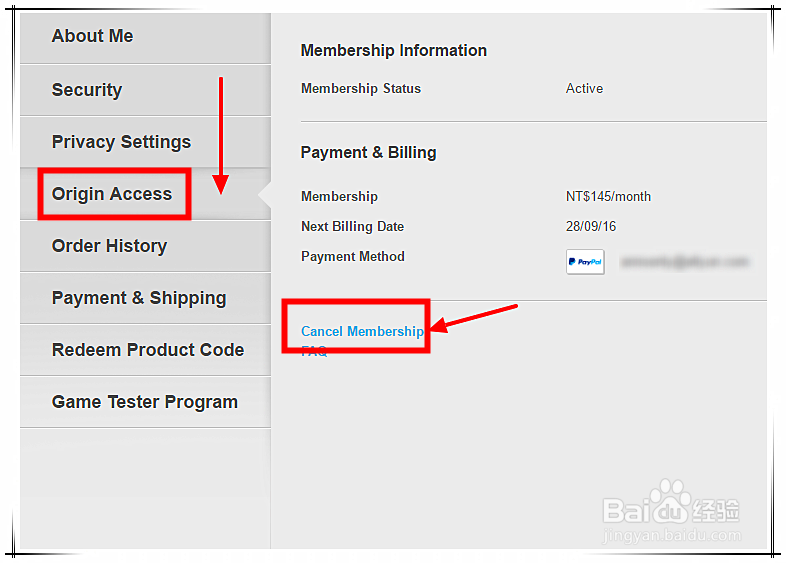This screenshot has height=563, width=786.
Task: Navigate to Redeem Product Code
Action: [x=148, y=350]
